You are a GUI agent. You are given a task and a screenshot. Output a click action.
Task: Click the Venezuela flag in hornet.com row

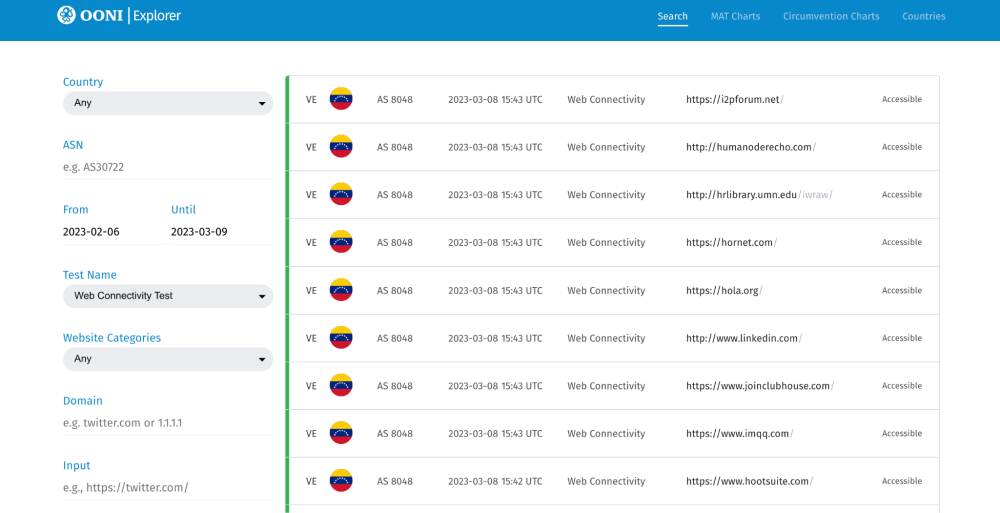pyautogui.click(x=341, y=242)
